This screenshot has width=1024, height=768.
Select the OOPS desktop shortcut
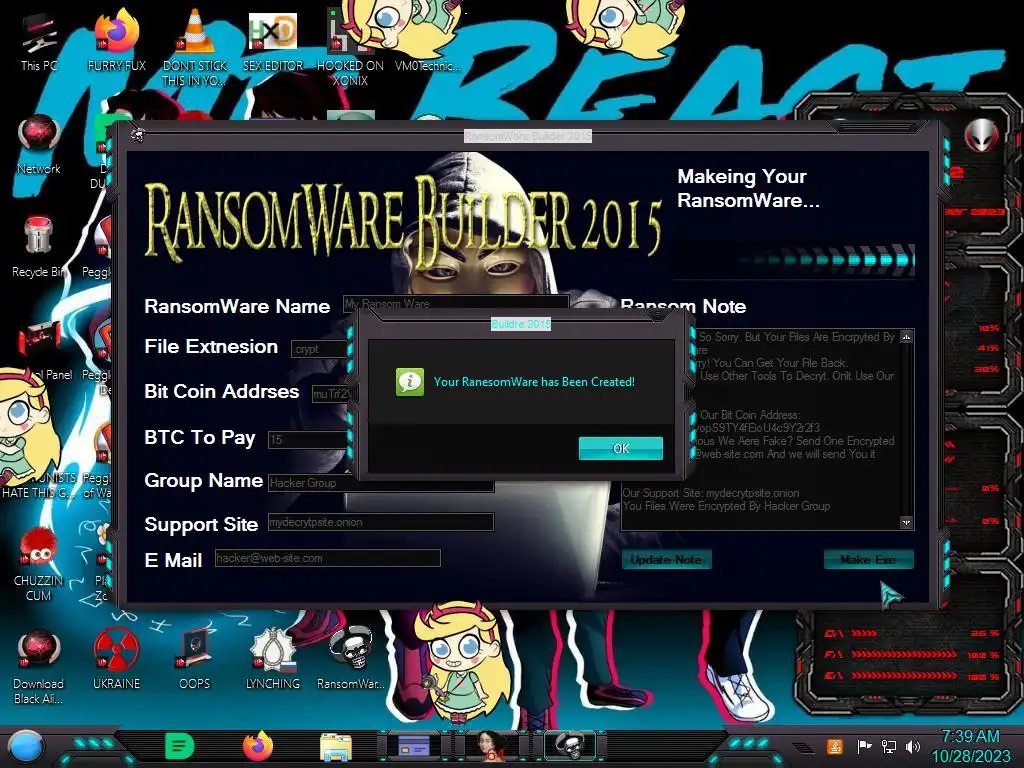pos(195,660)
